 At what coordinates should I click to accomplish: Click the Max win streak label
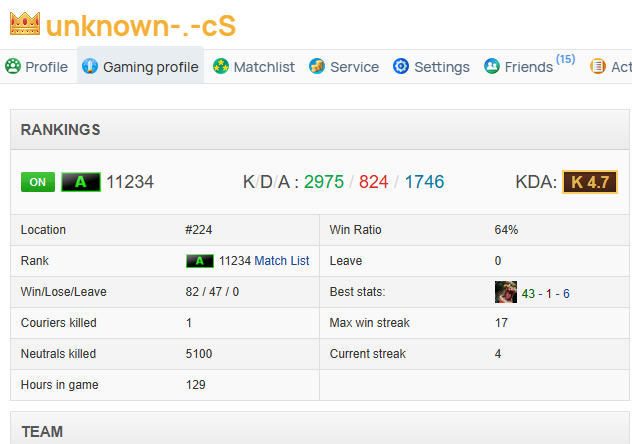370,323
